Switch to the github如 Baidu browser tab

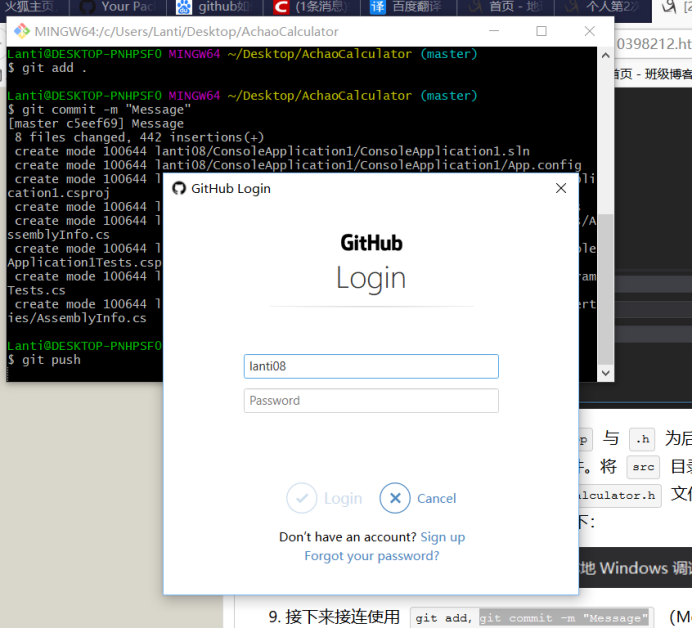click(x=214, y=8)
